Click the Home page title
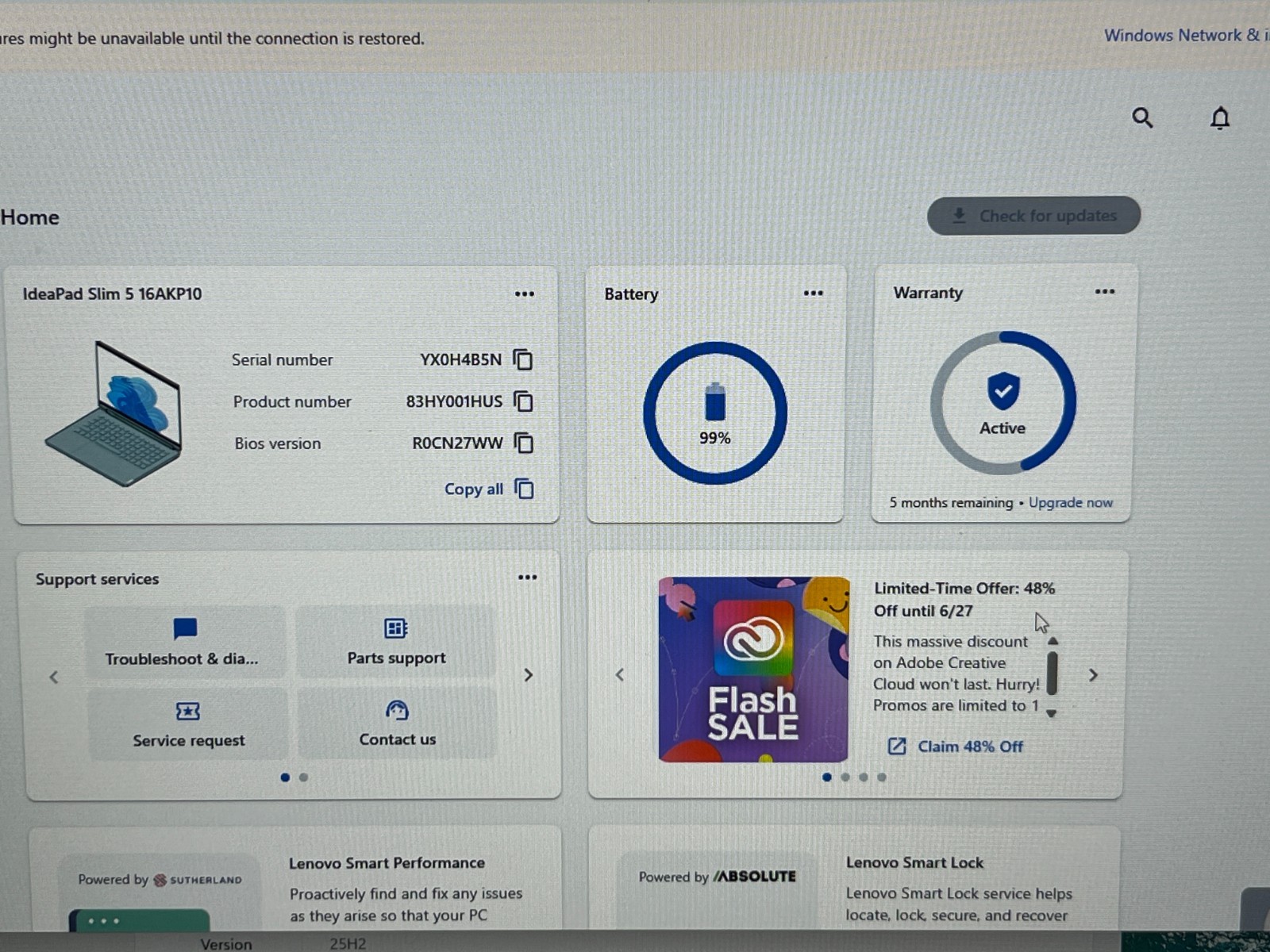 click(x=30, y=217)
